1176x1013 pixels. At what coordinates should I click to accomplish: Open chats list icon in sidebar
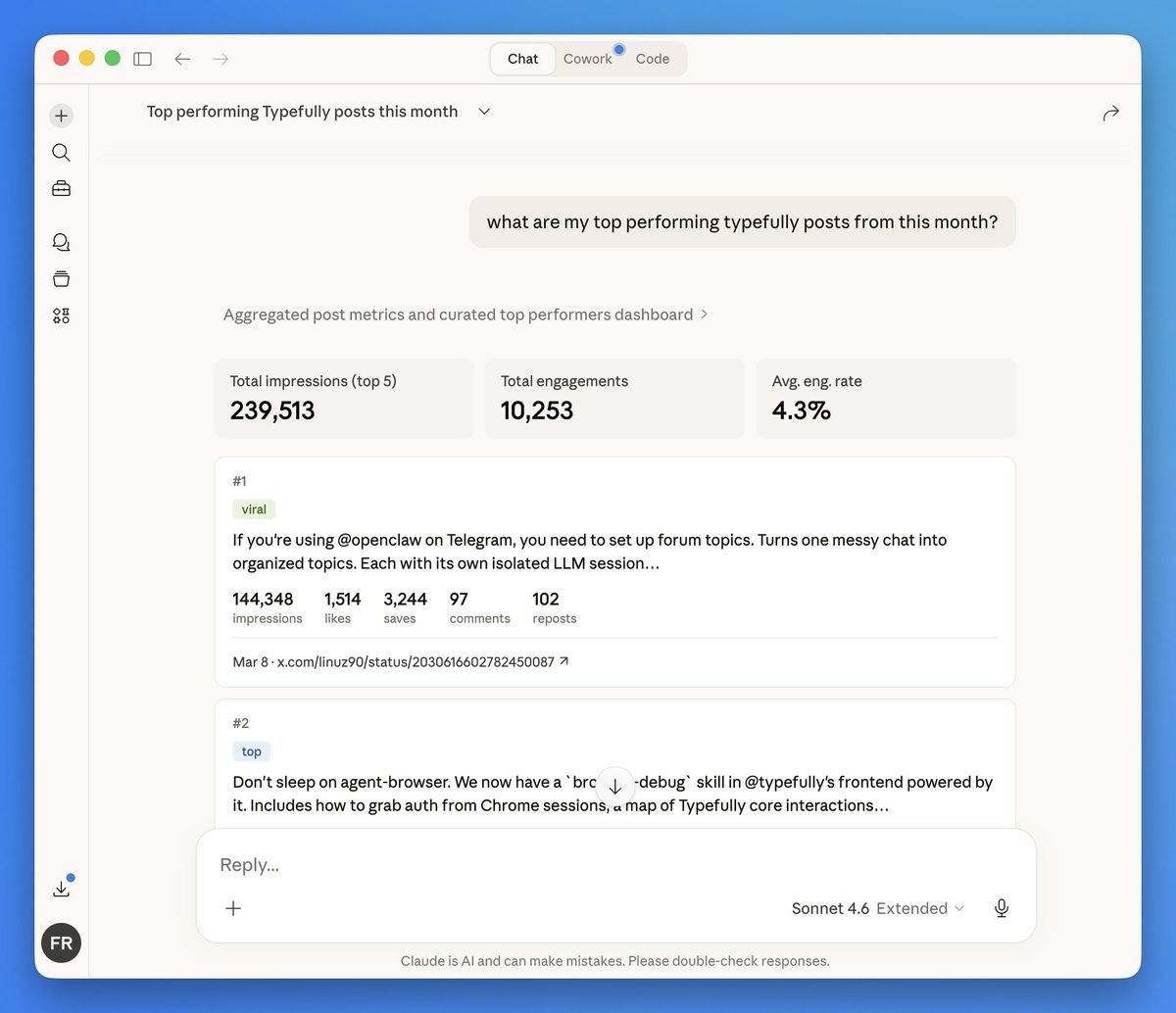[61, 242]
